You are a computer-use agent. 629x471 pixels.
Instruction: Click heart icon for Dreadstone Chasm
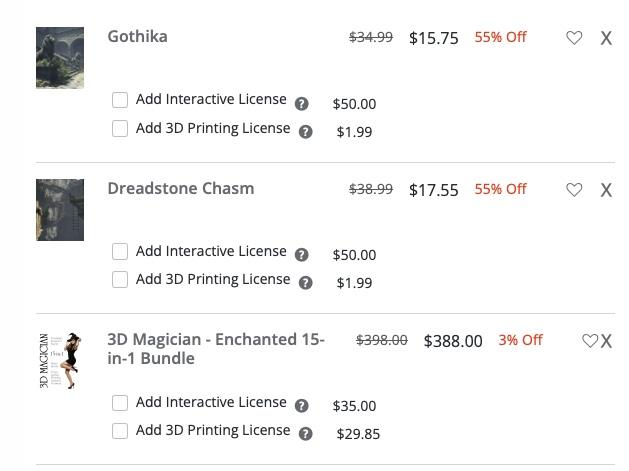click(x=574, y=190)
